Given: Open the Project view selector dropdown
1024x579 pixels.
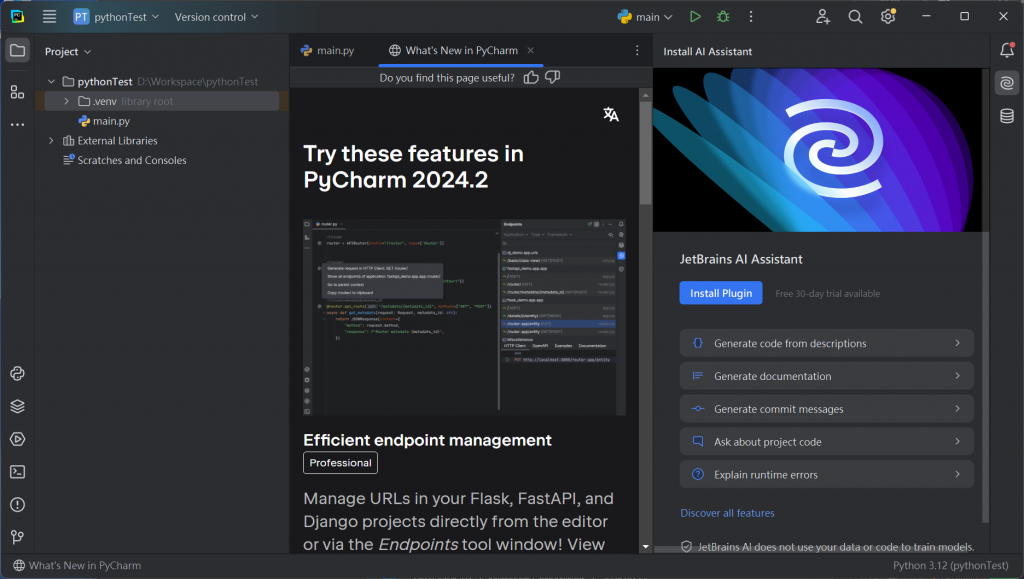Looking at the screenshot, I should [68, 52].
